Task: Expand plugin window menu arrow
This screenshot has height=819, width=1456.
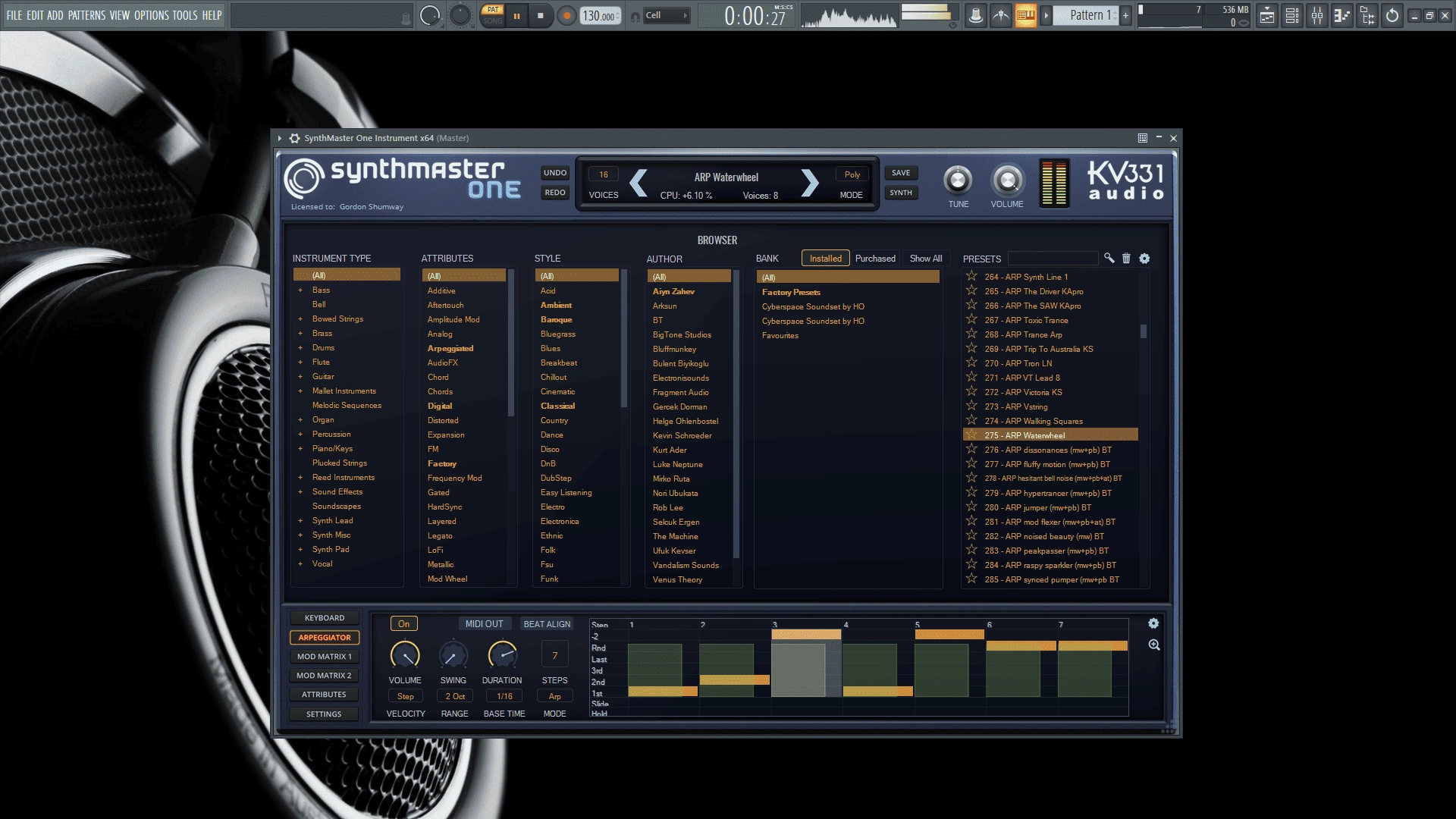Action: coord(280,138)
